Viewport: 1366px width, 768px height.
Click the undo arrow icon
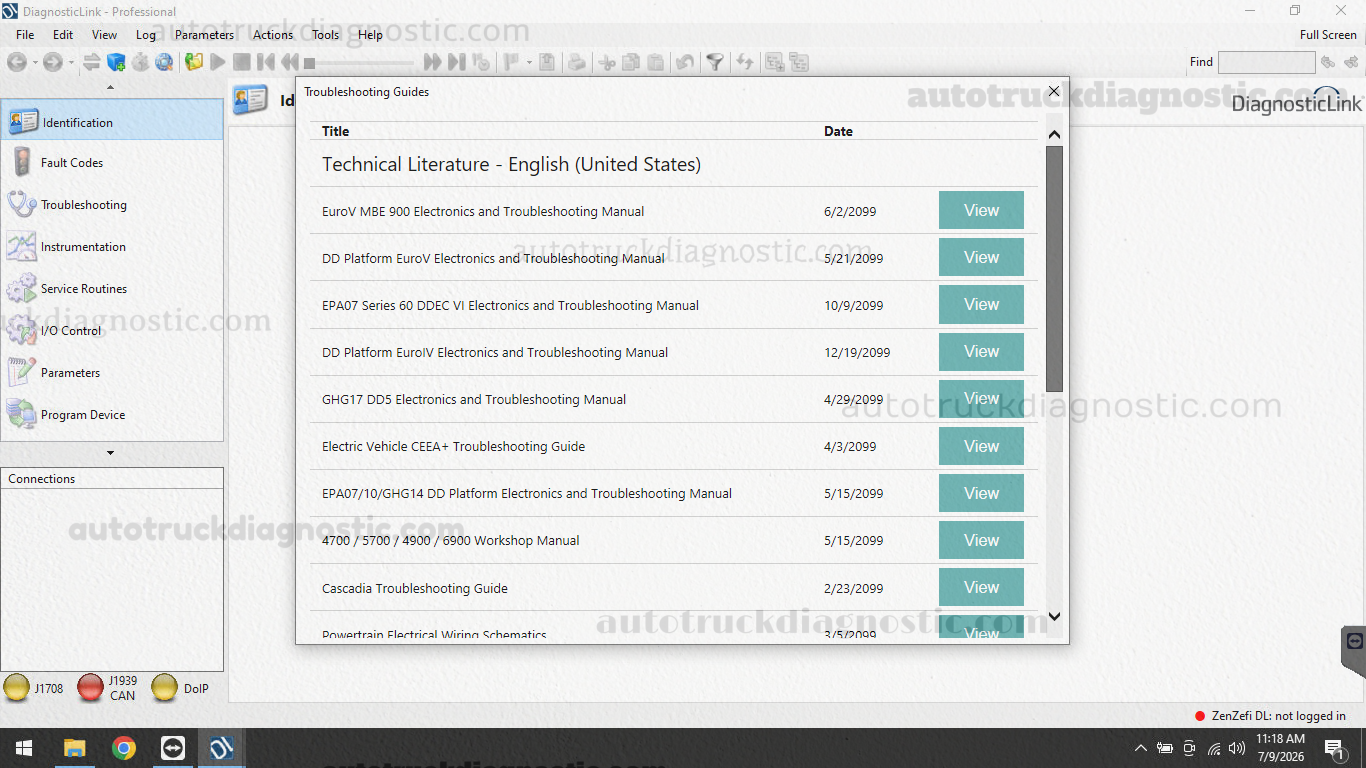pos(685,62)
